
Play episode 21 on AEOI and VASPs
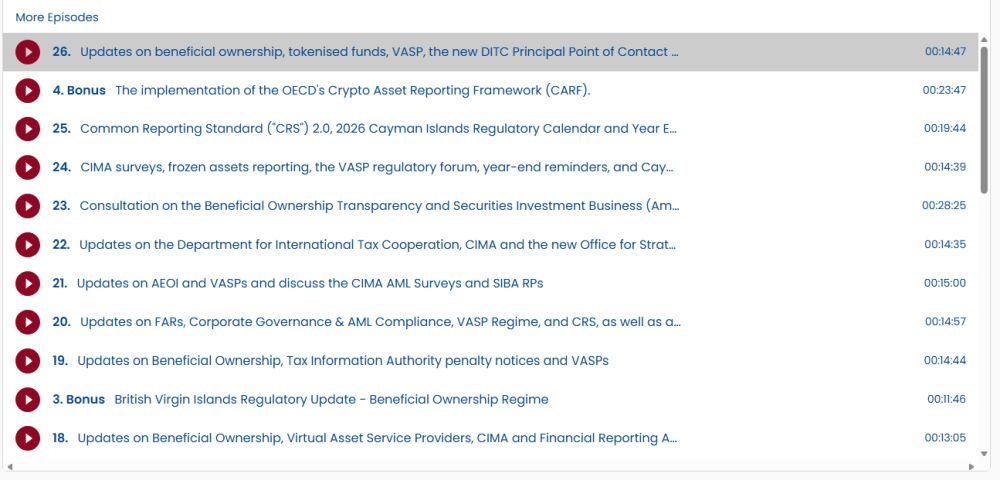[x=28, y=284]
